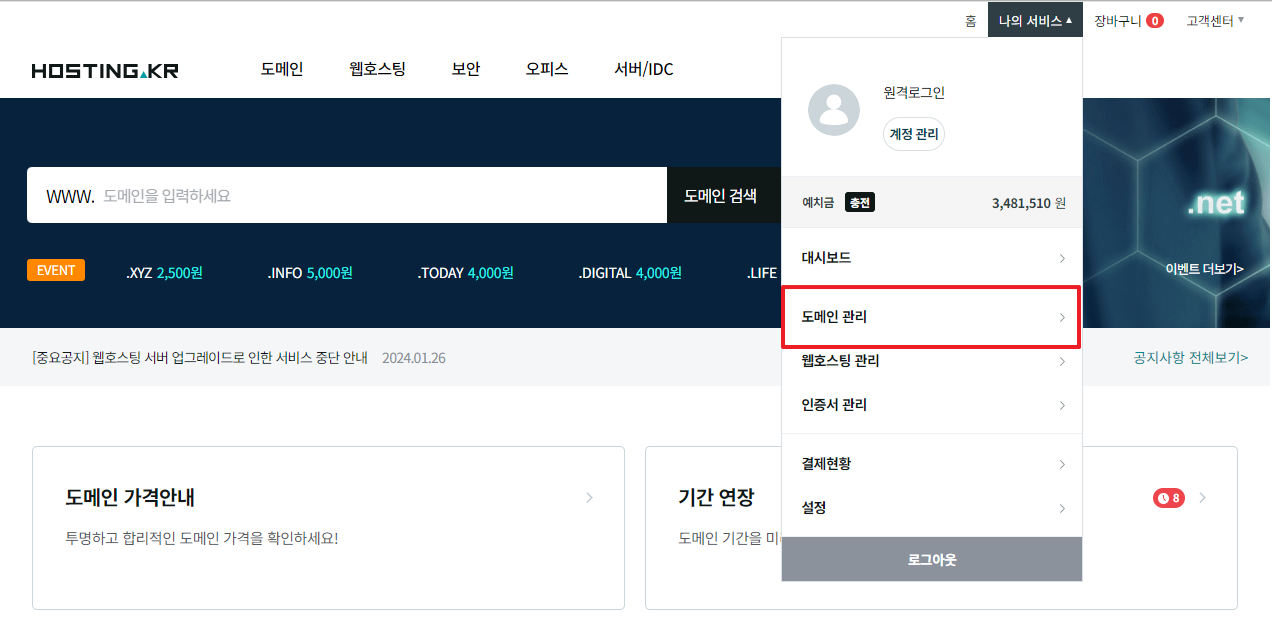Click the arrow next to 기간 연장 badge
Screen dimensions: 1272x626
point(1202,498)
